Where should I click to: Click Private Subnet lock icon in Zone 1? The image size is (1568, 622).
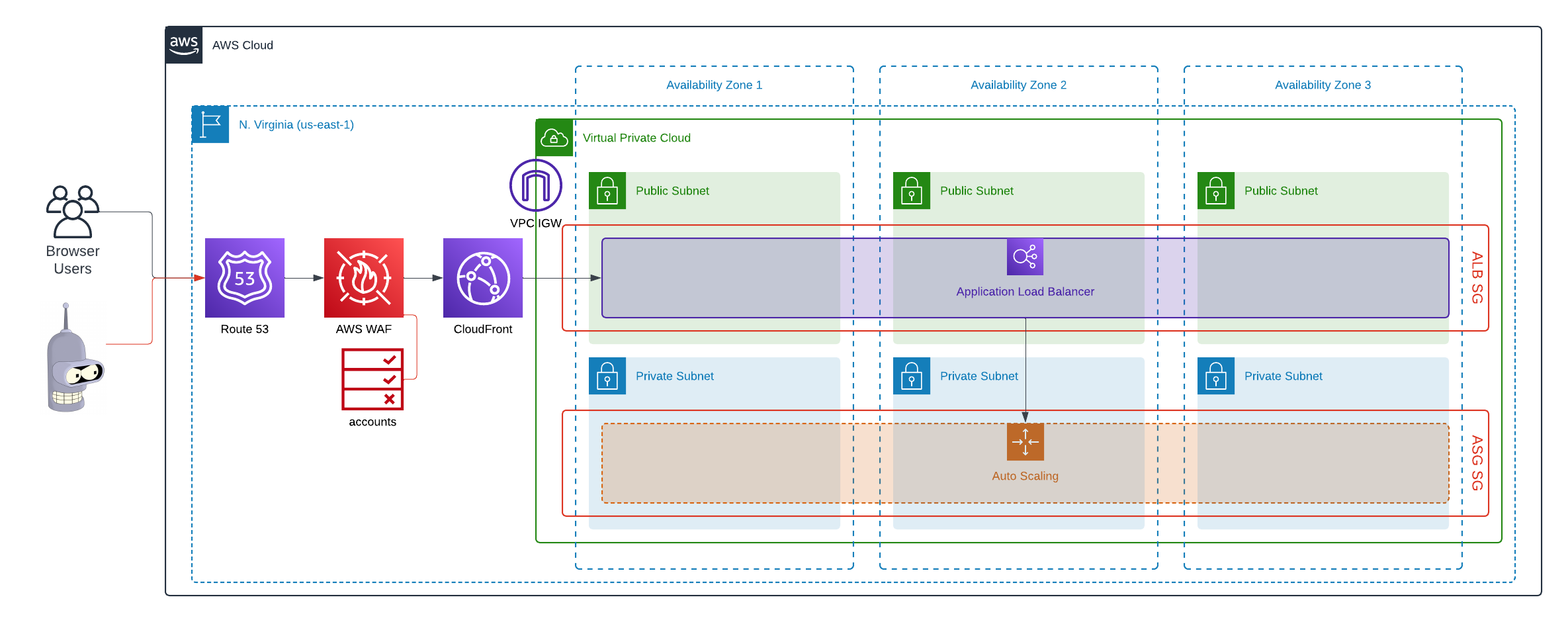[x=607, y=376]
